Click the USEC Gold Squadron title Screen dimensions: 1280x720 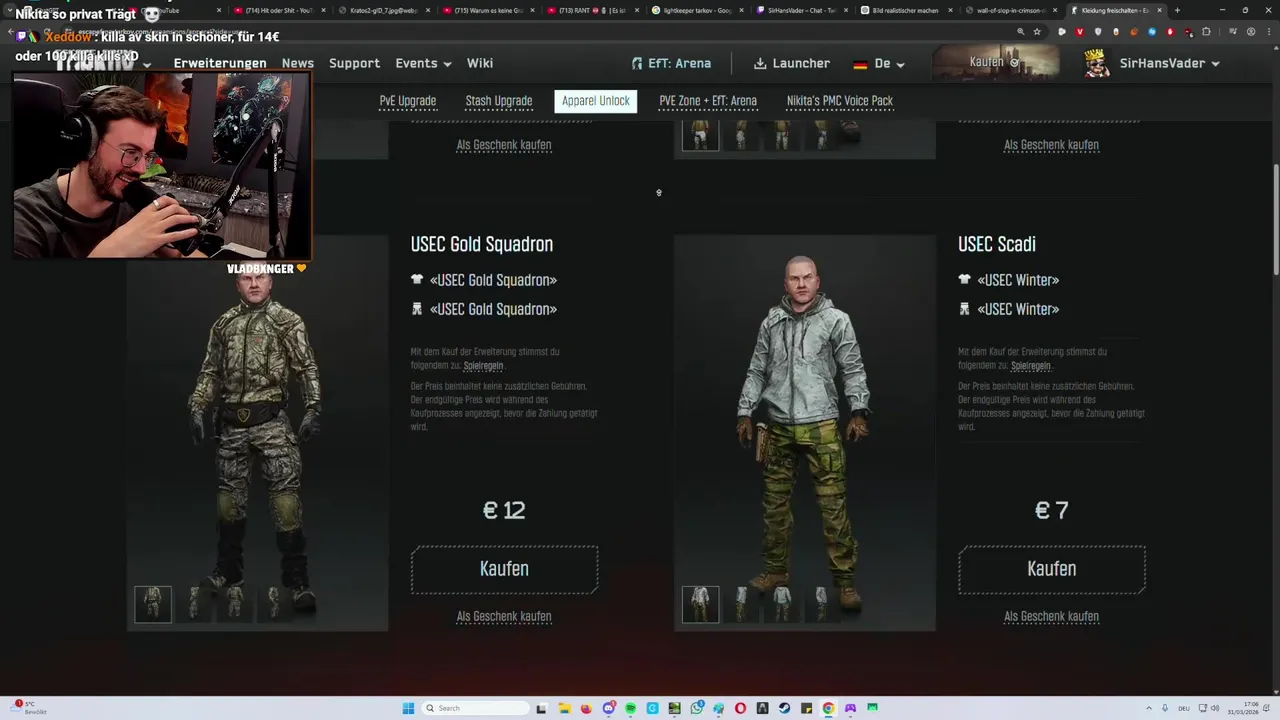pos(481,244)
